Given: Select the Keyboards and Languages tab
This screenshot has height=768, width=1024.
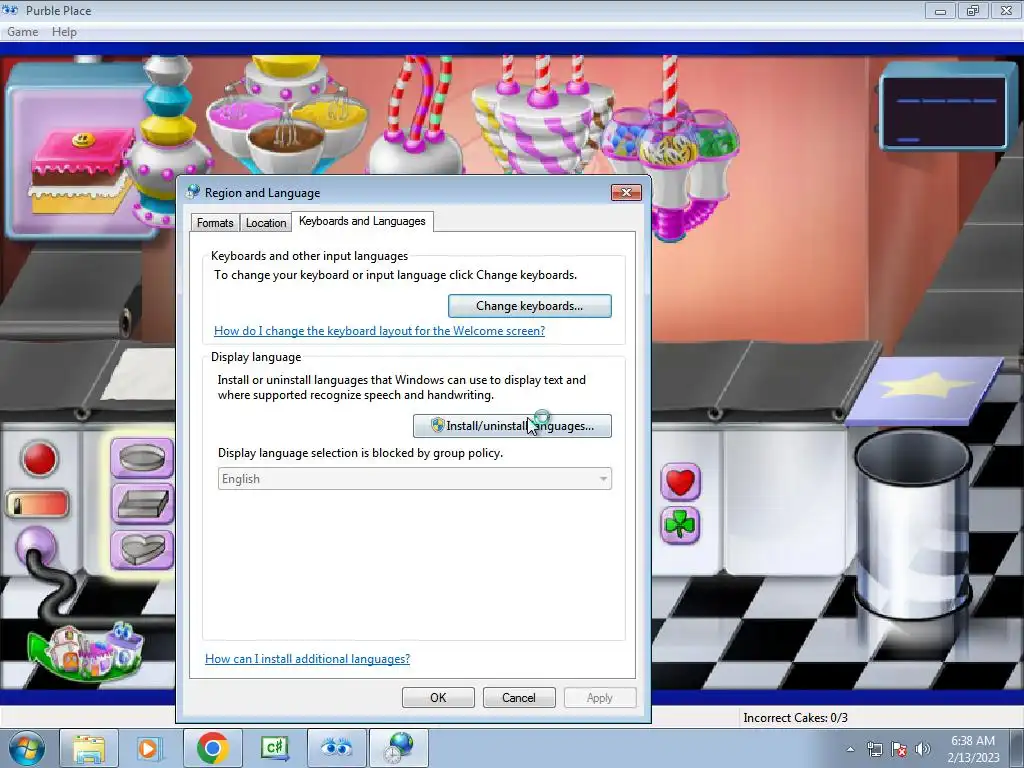Looking at the screenshot, I should tap(362, 221).
